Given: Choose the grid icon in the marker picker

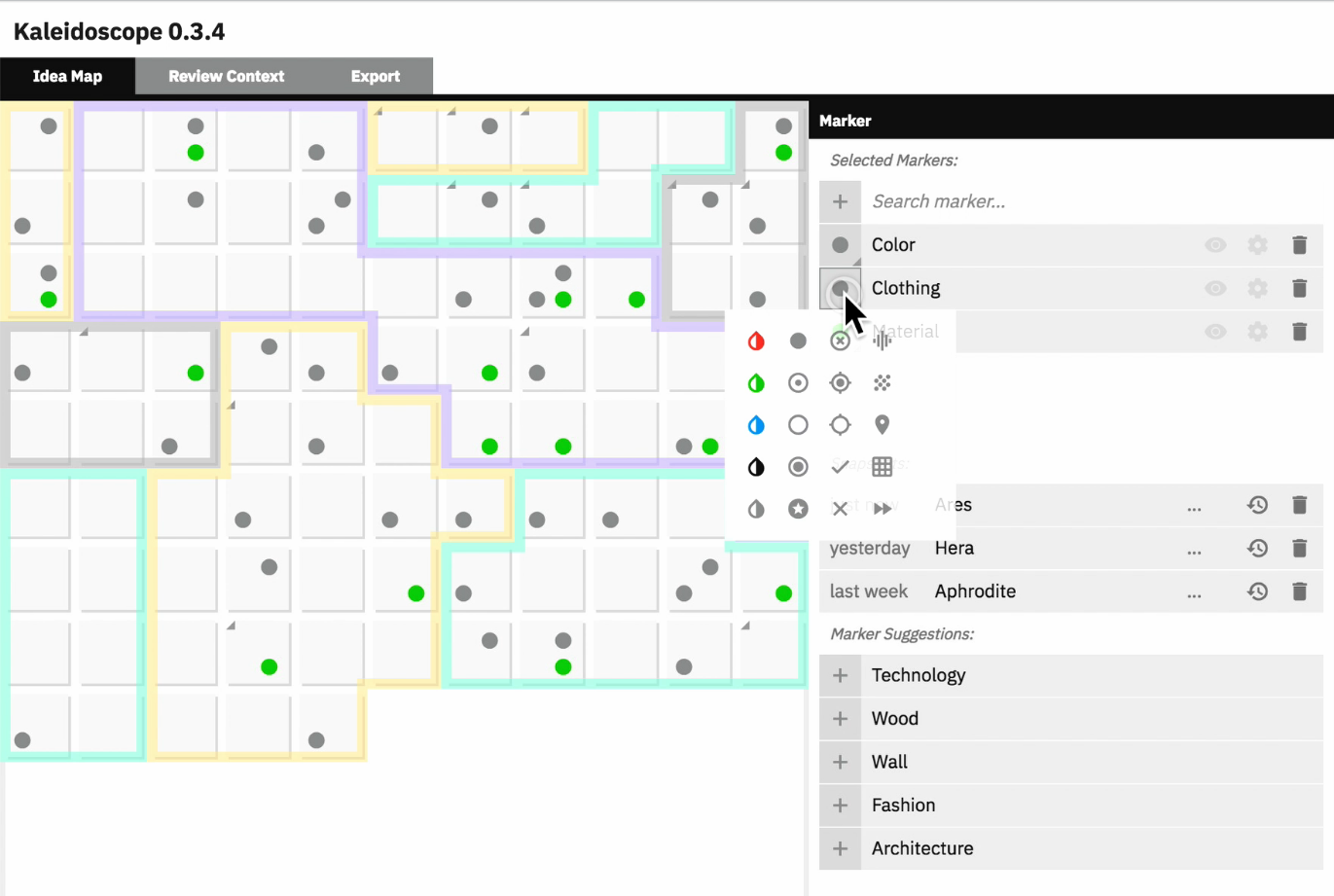Looking at the screenshot, I should pos(882,467).
